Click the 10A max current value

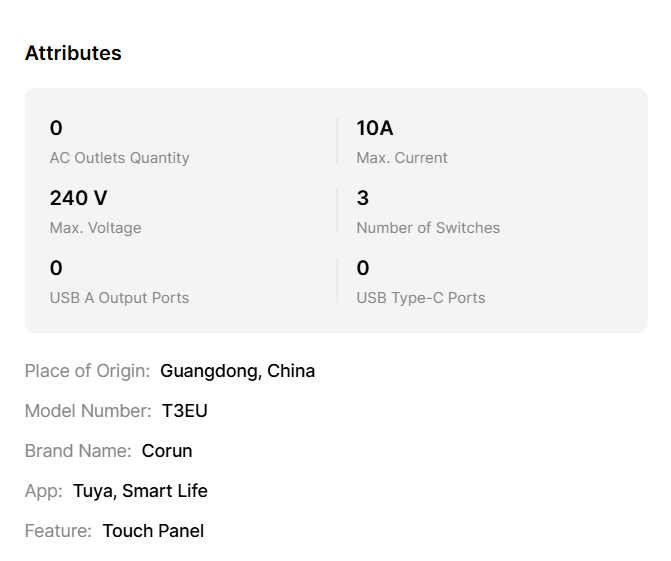click(375, 128)
